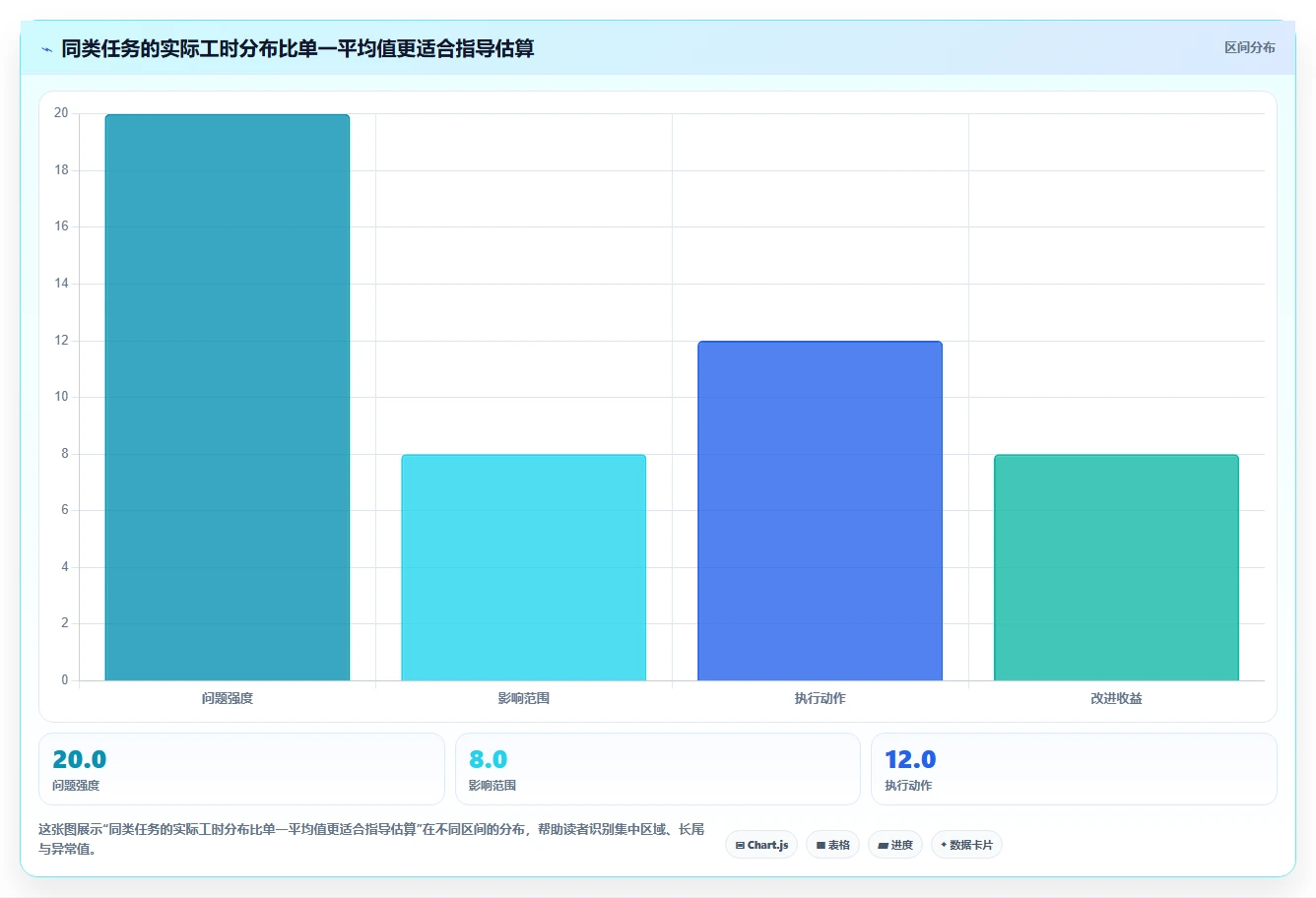Click the y-axis value 20

pos(62,113)
